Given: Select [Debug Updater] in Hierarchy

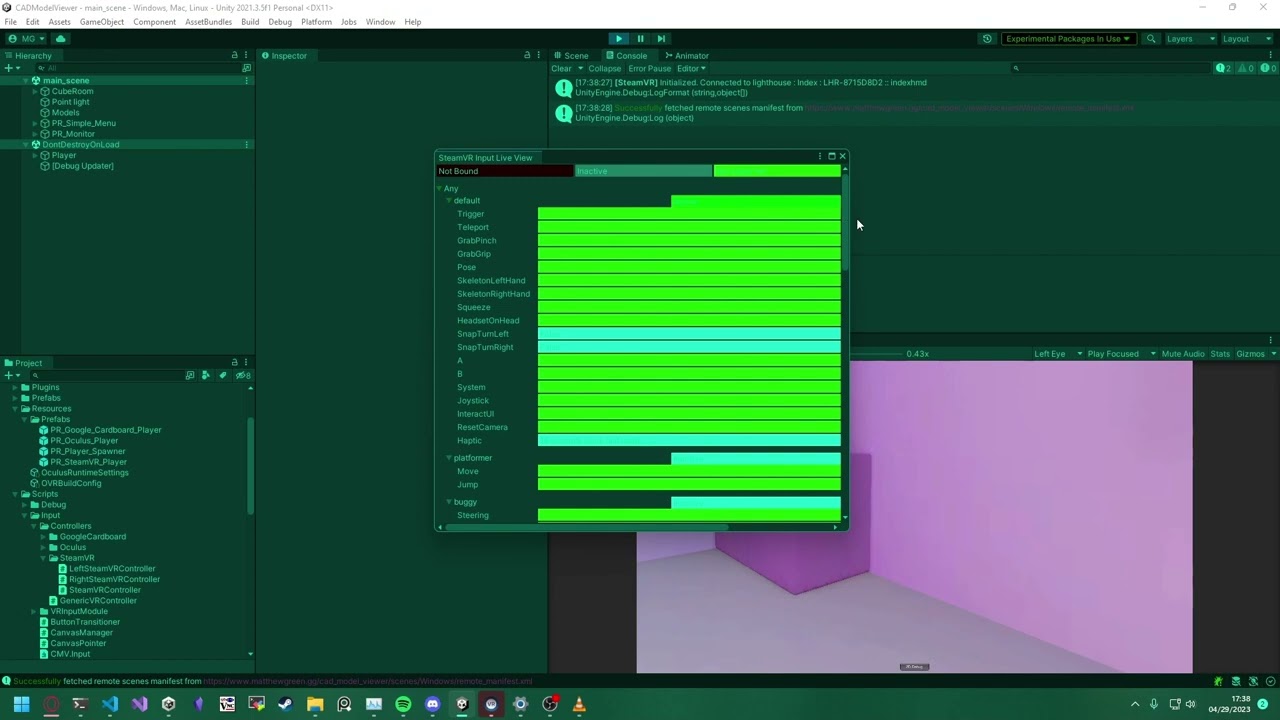Looking at the screenshot, I should (82, 166).
